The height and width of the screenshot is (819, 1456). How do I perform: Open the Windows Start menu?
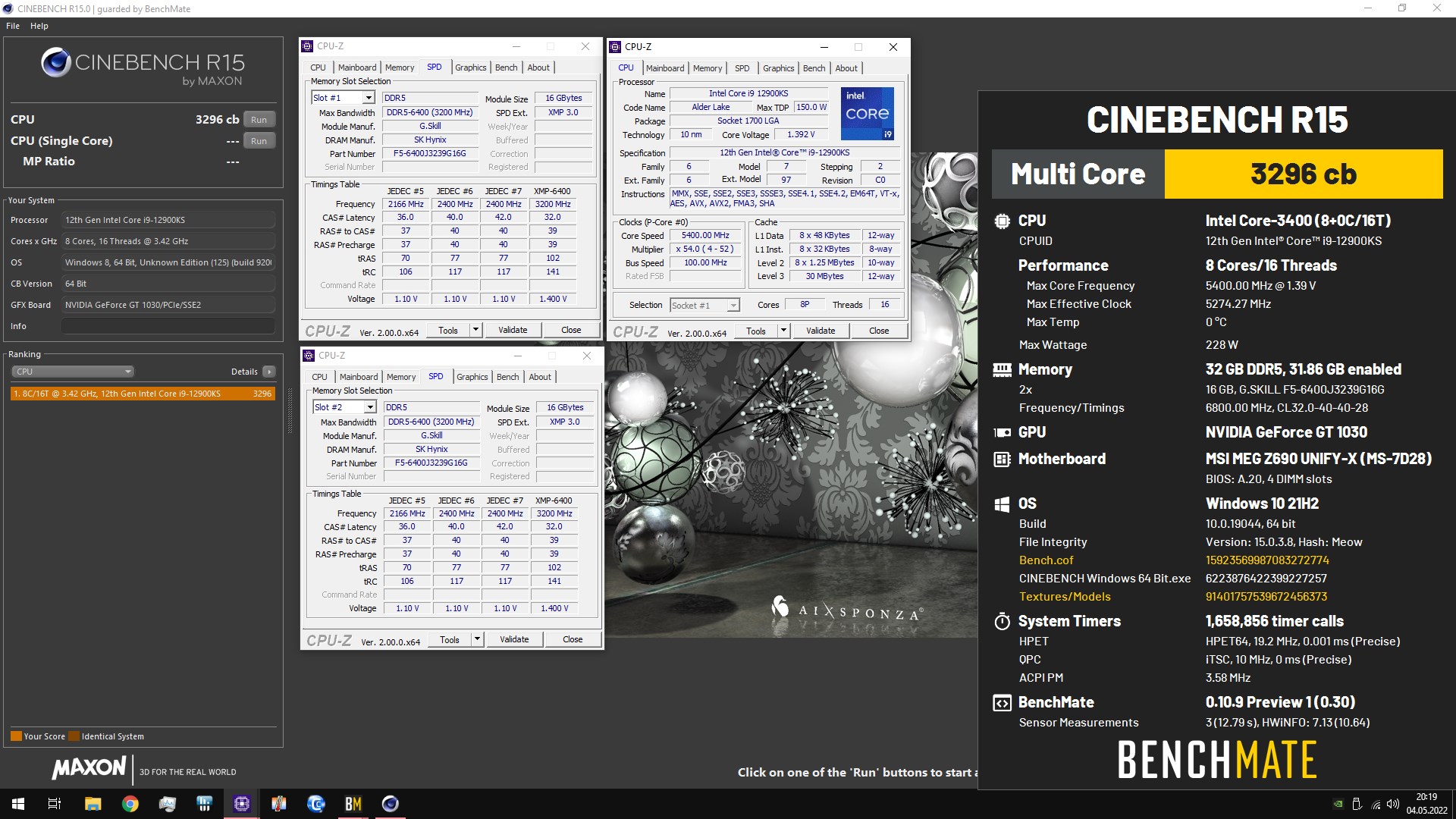(18, 804)
